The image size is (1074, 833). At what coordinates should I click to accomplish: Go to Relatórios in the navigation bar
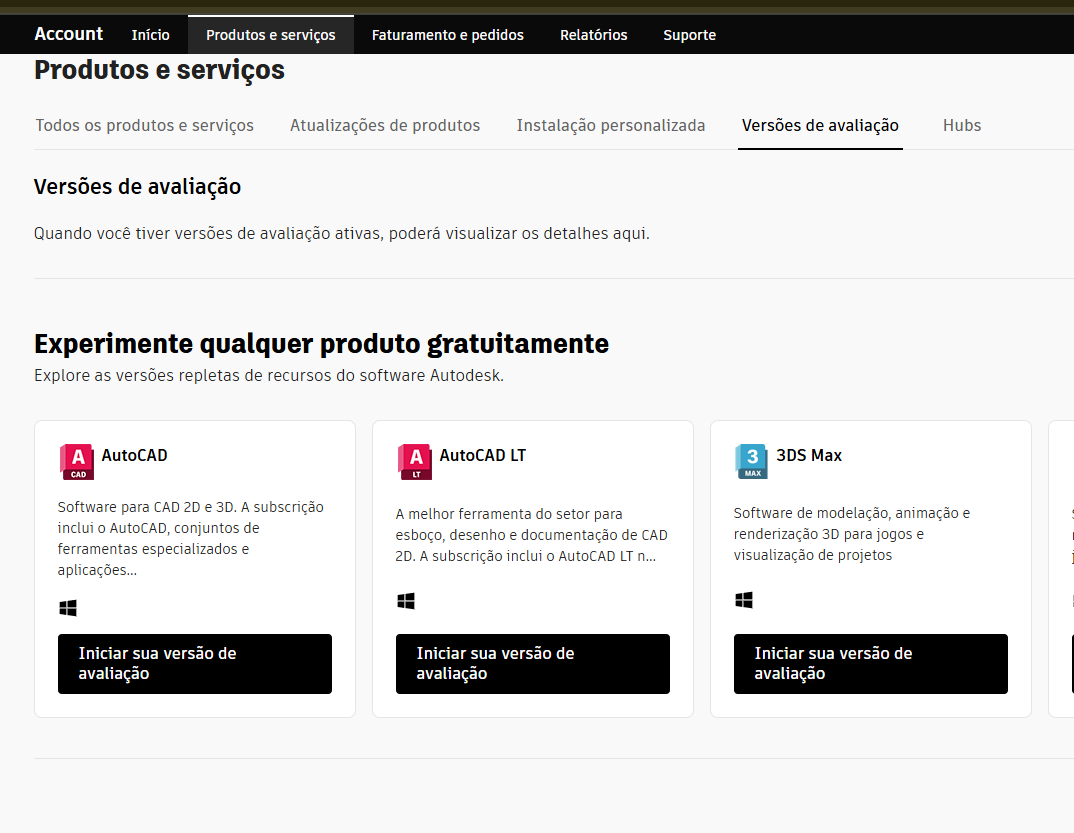pyautogui.click(x=594, y=35)
